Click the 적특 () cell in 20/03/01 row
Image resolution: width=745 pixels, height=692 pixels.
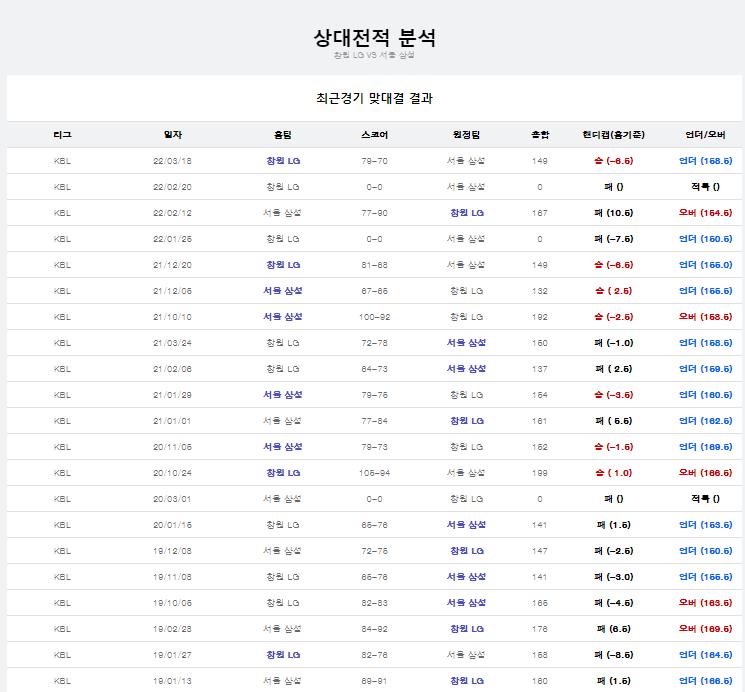coord(705,499)
